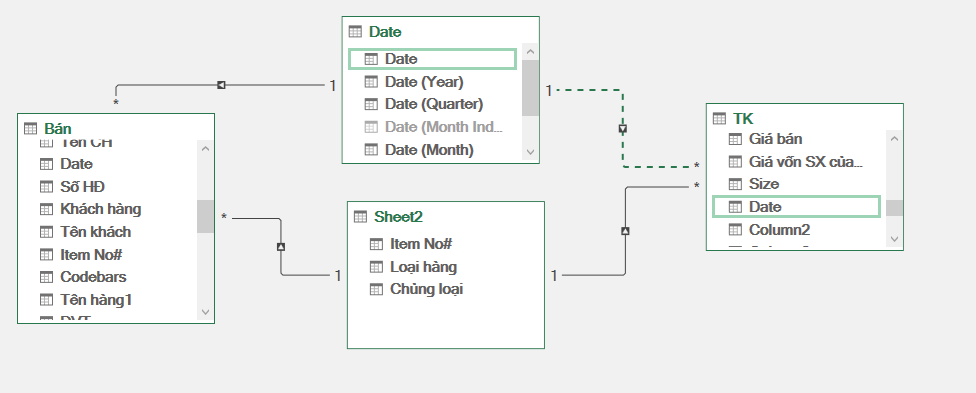Image resolution: width=976 pixels, height=393 pixels.
Task: Click scroll-up arrow in Bán table
Action: click(x=205, y=148)
